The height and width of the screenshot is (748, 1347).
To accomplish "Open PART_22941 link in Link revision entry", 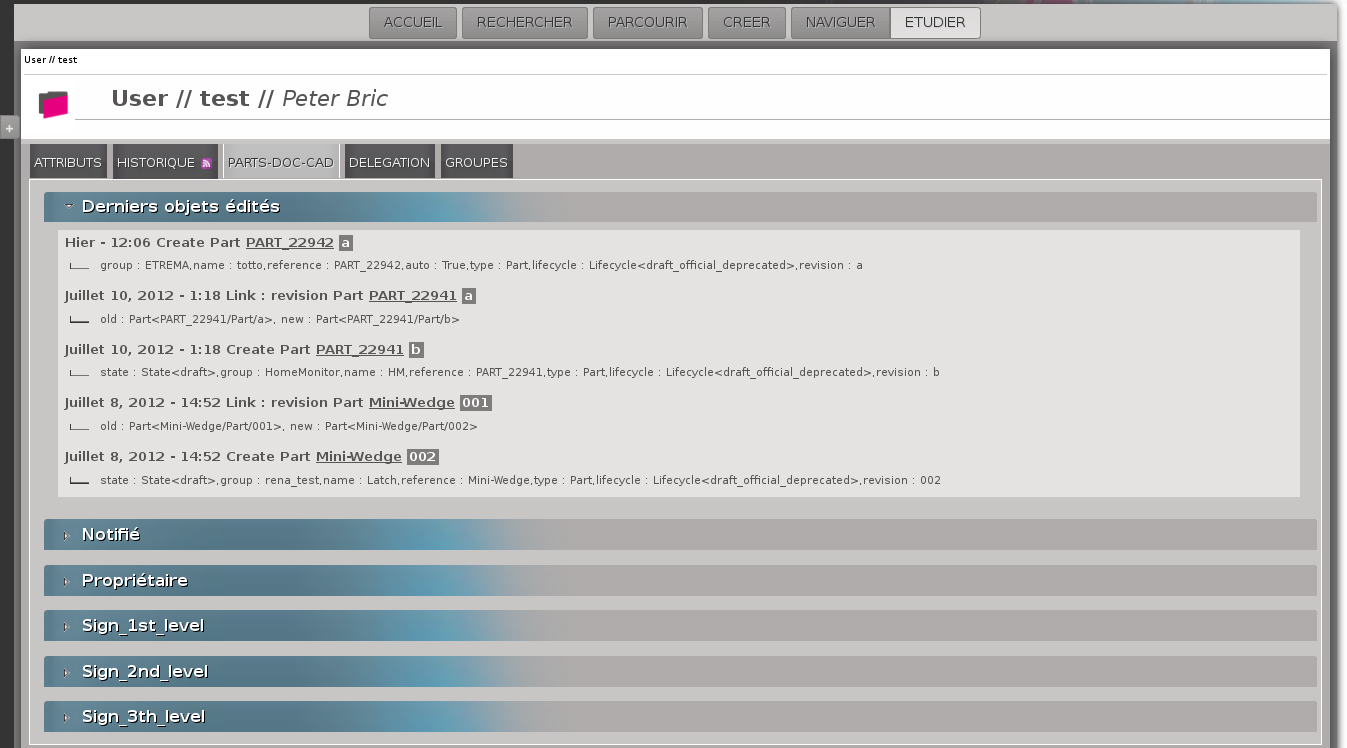I will 413,296.
